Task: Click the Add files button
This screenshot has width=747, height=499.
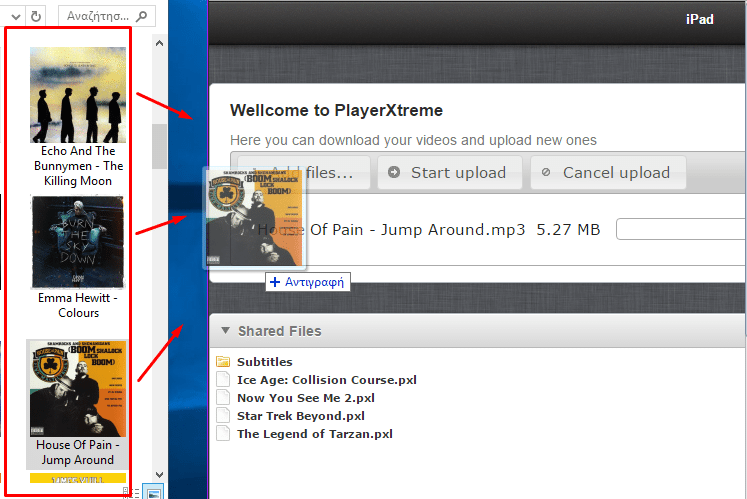Action: tap(303, 173)
